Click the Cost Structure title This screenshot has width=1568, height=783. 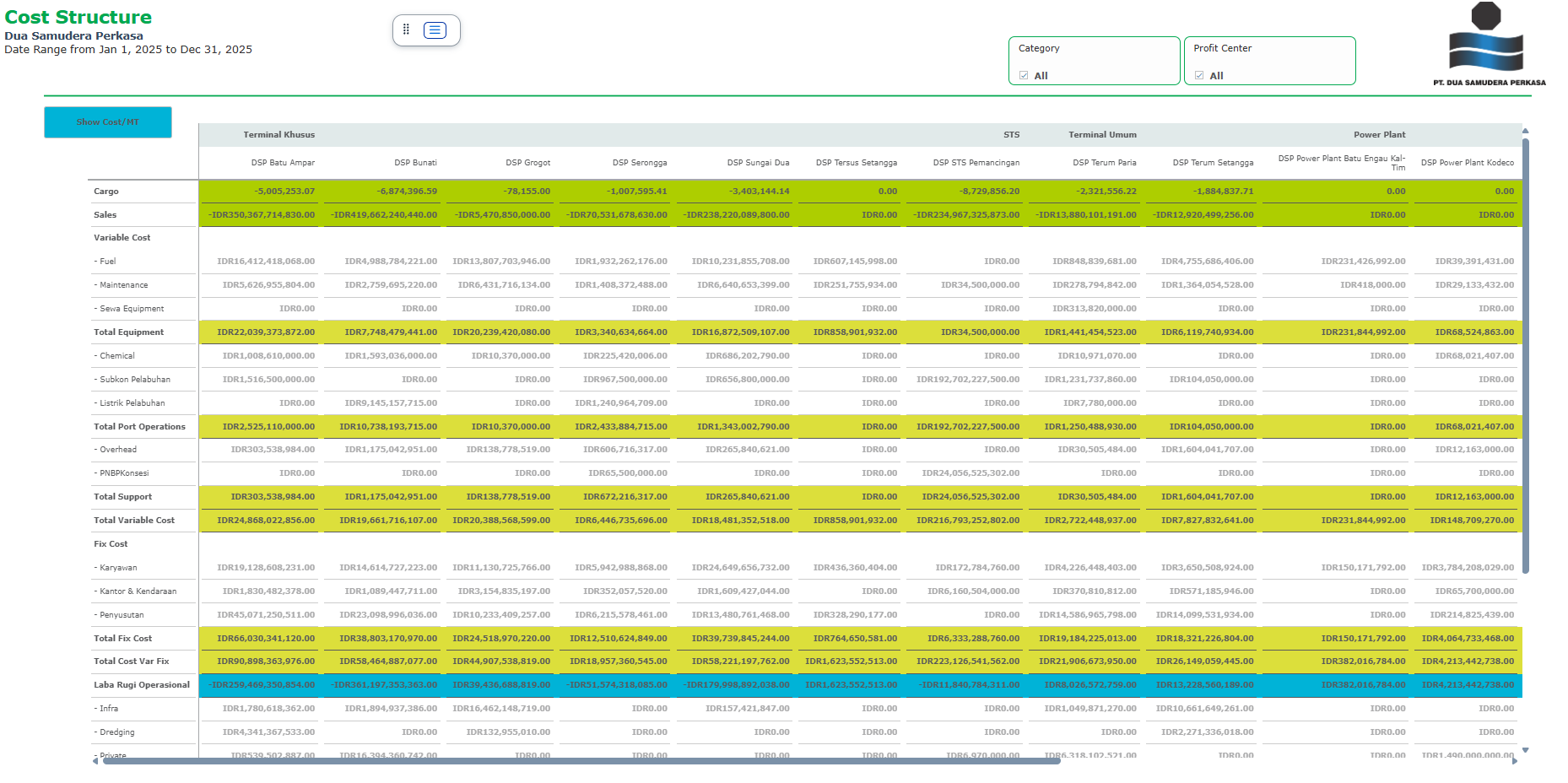click(78, 17)
